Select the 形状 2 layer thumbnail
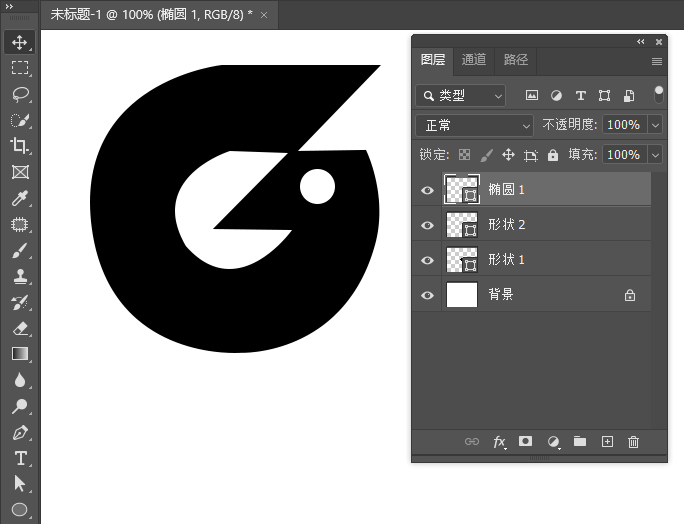The image size is (684, 524). [462, 225]
